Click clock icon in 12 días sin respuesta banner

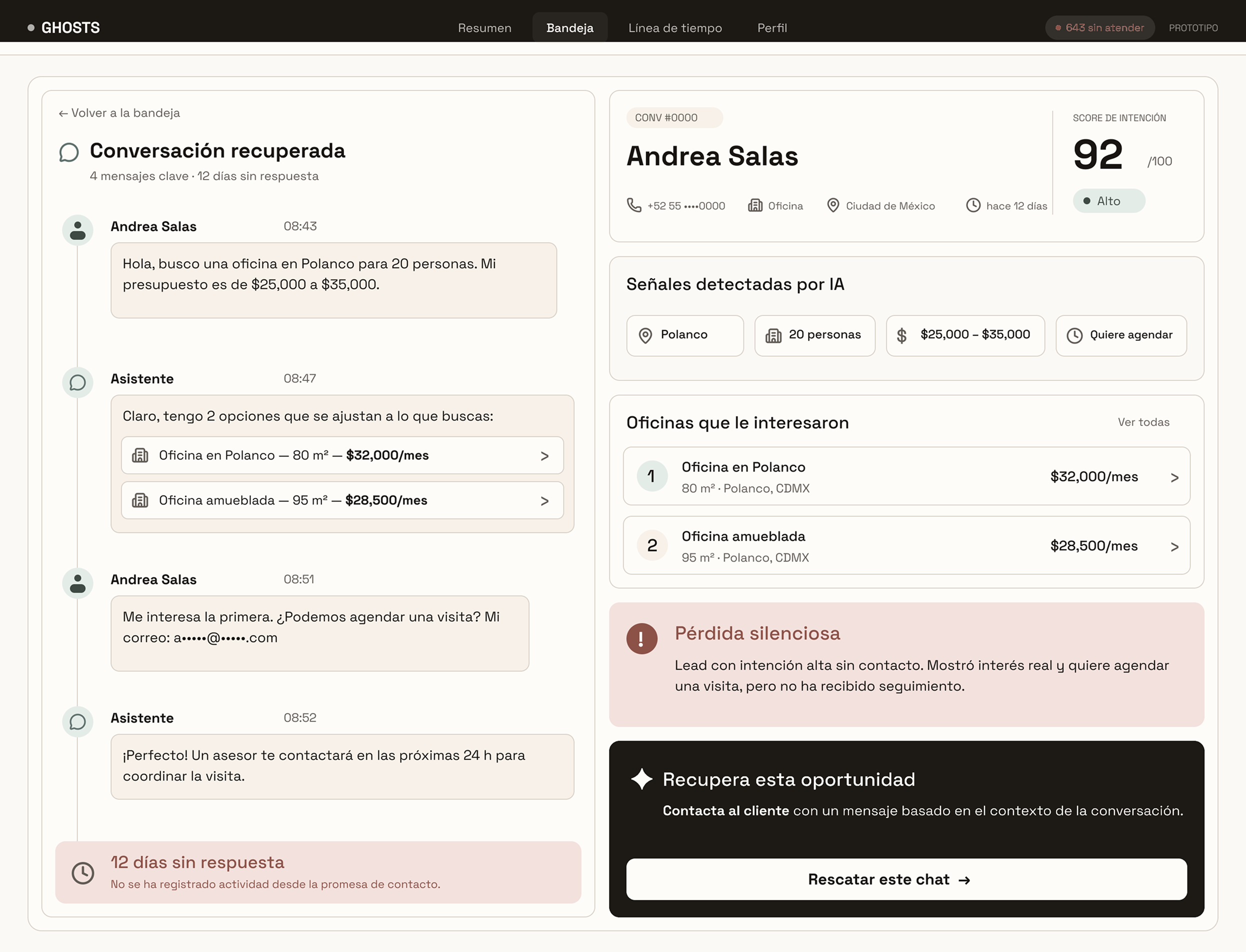(x=82, y=872)
